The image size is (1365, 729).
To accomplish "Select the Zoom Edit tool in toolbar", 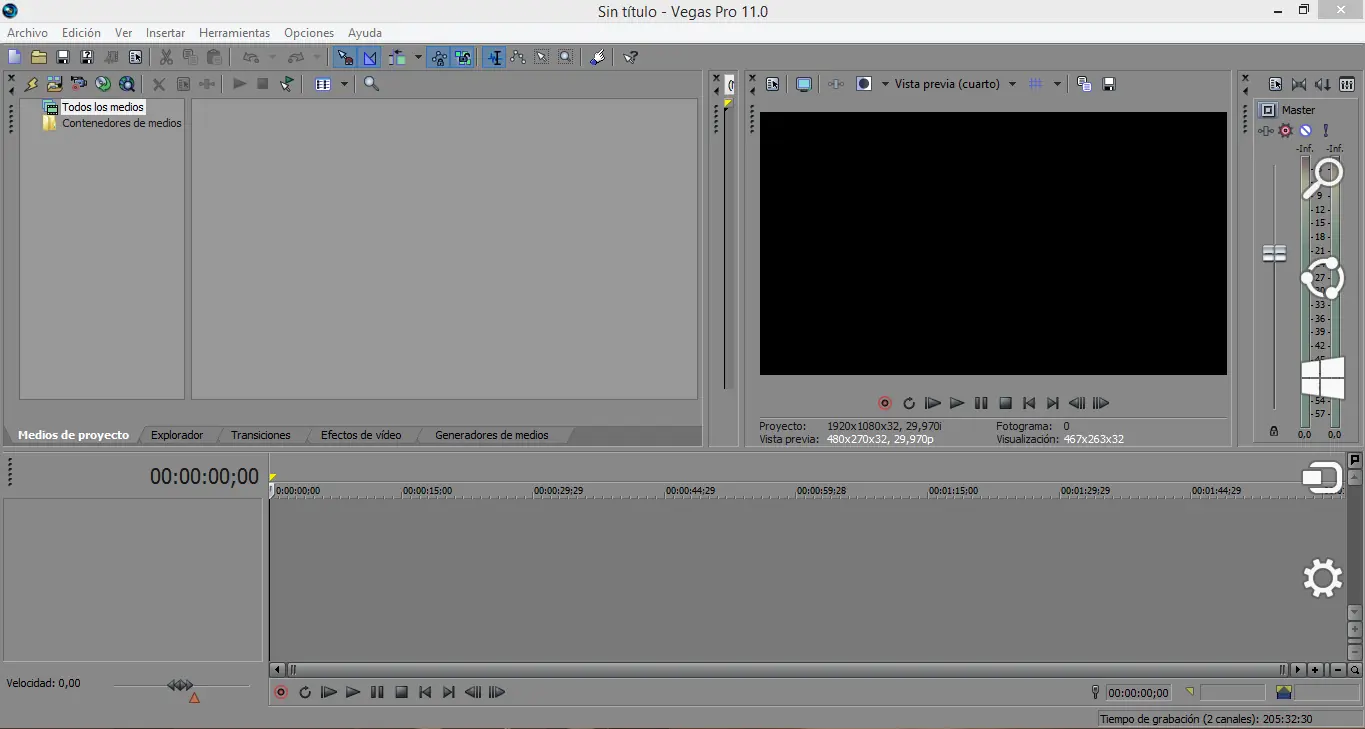I will pyautogui.click(x=566, y=57).
